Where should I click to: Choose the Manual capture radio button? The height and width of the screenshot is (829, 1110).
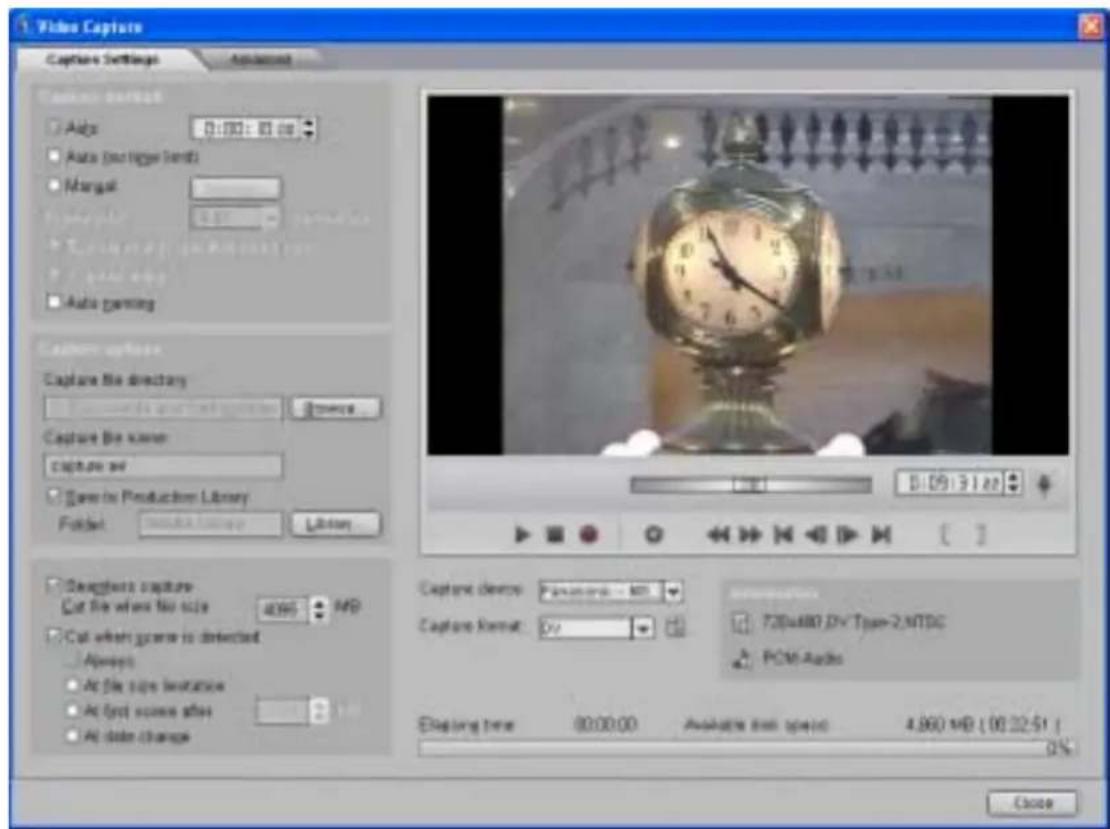(x=54, y=185)
